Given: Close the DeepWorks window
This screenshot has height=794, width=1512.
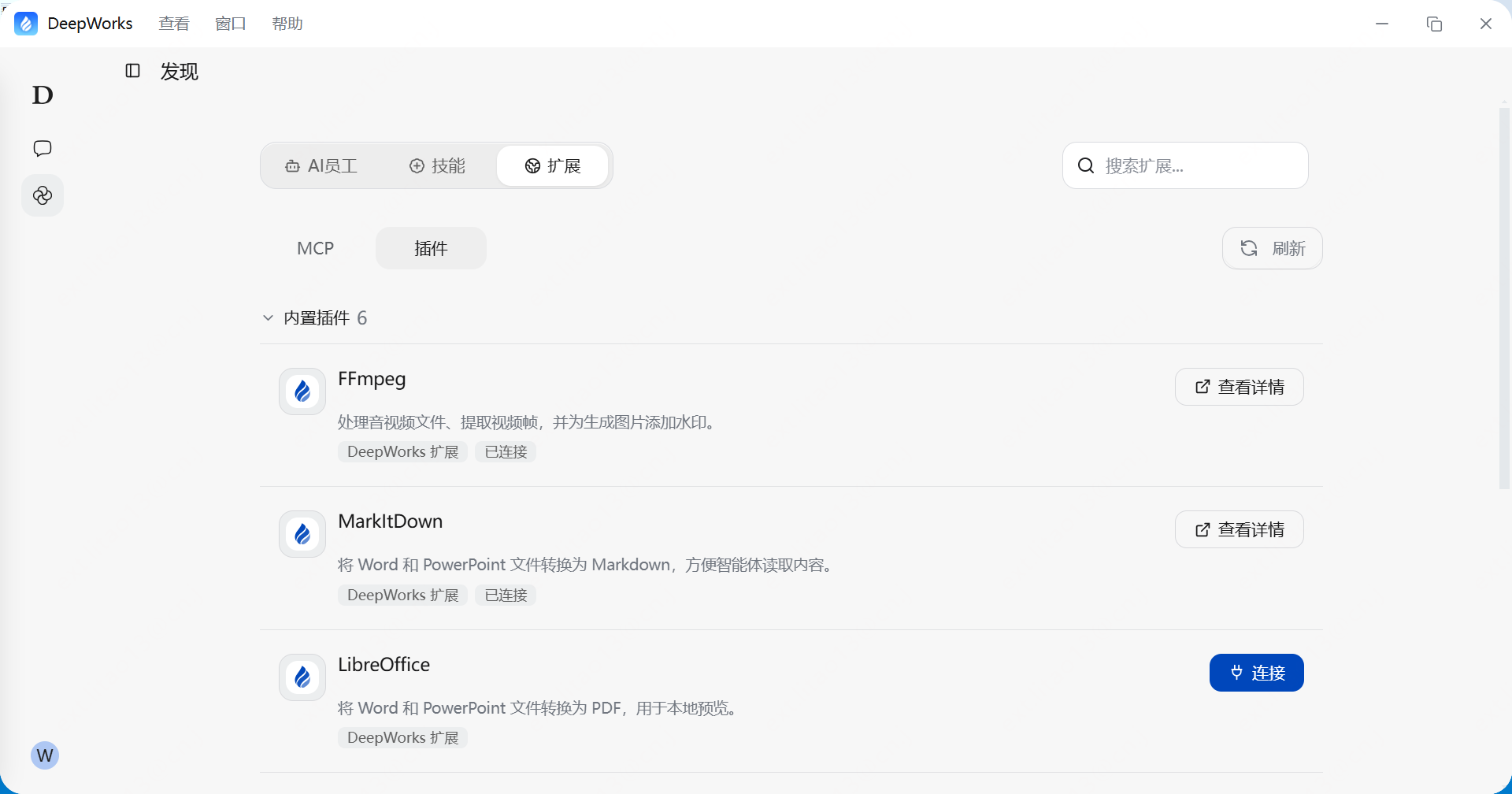Looking at the screenshot, I should point(1486,24).
